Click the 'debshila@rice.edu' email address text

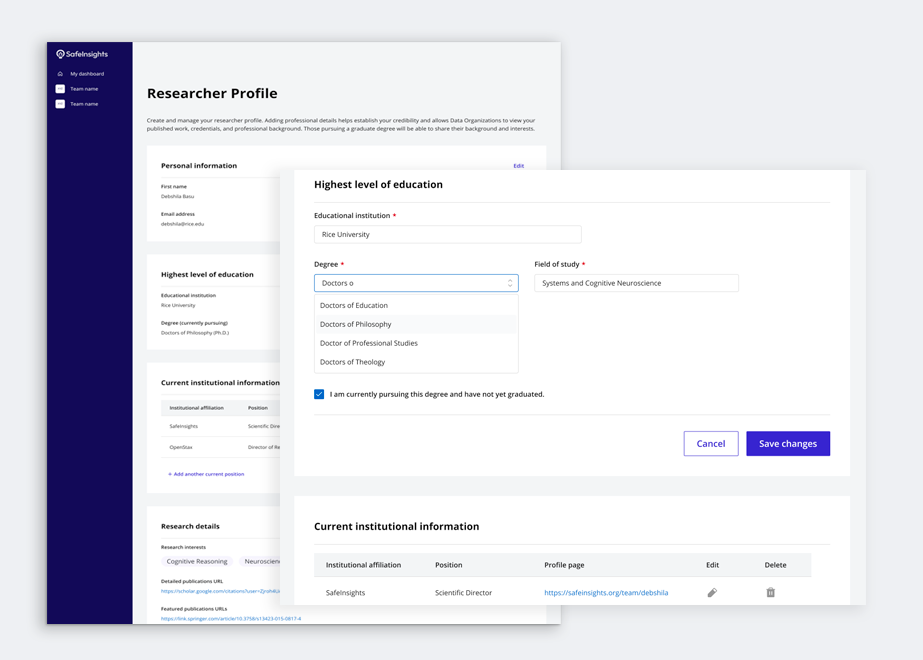(x=182, y=224)
